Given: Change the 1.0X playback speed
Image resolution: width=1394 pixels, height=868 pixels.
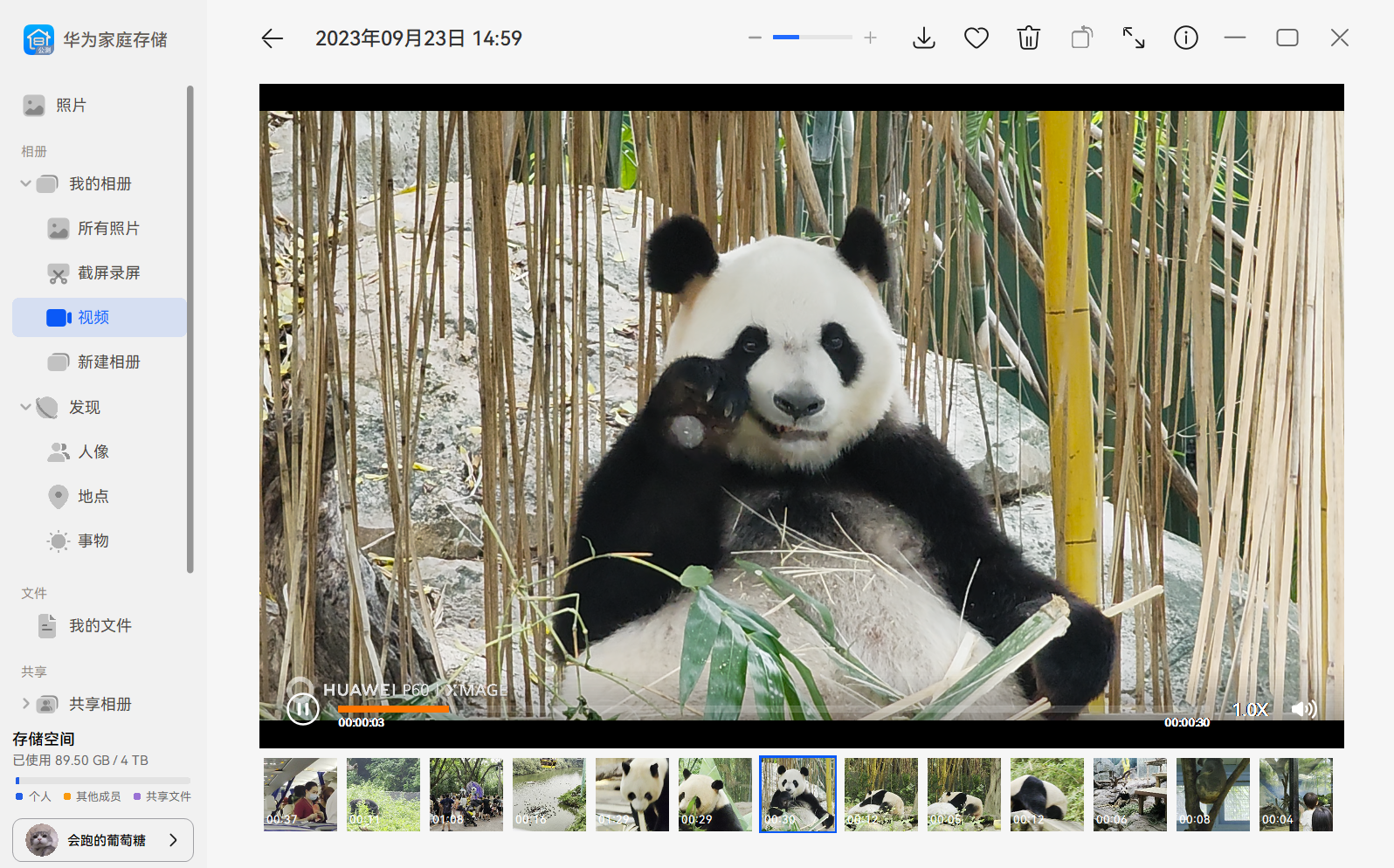Looking at the screenshot, I should pos(1250,709).
